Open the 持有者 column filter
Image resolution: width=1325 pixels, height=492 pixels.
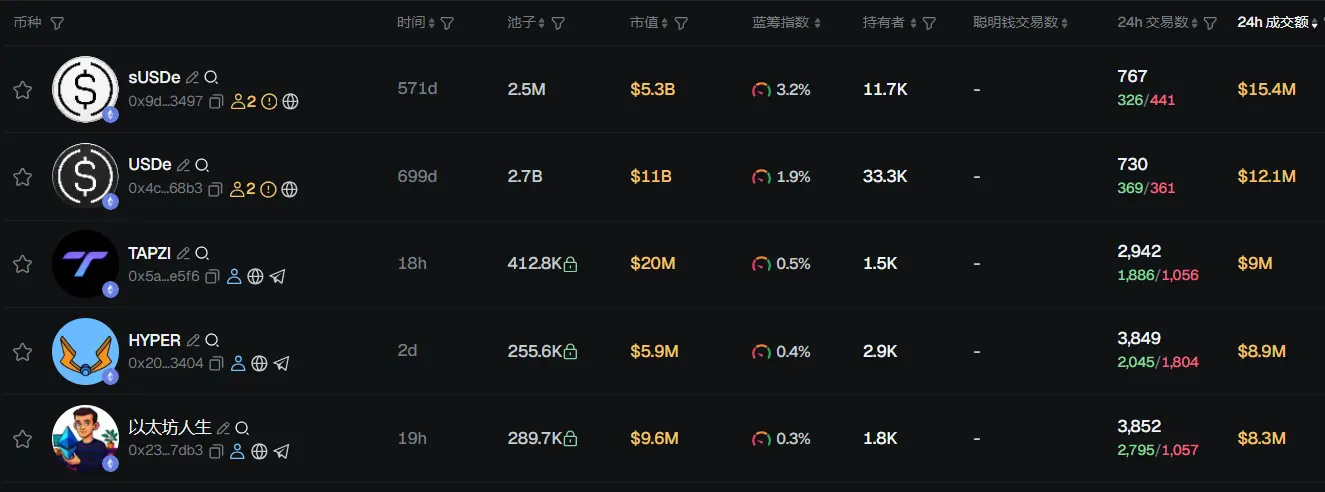click(x=929, y=23)
